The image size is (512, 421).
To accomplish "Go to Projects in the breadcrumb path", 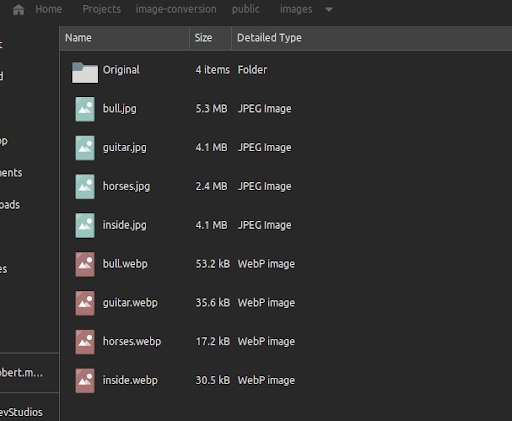I will tap(102, 9).
